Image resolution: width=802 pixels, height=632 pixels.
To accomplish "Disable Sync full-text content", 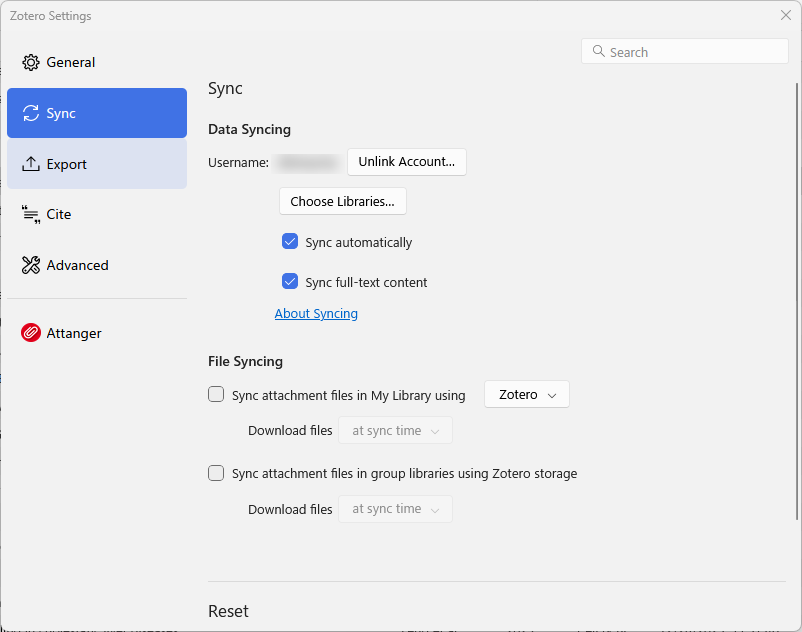I will point(290,282).
